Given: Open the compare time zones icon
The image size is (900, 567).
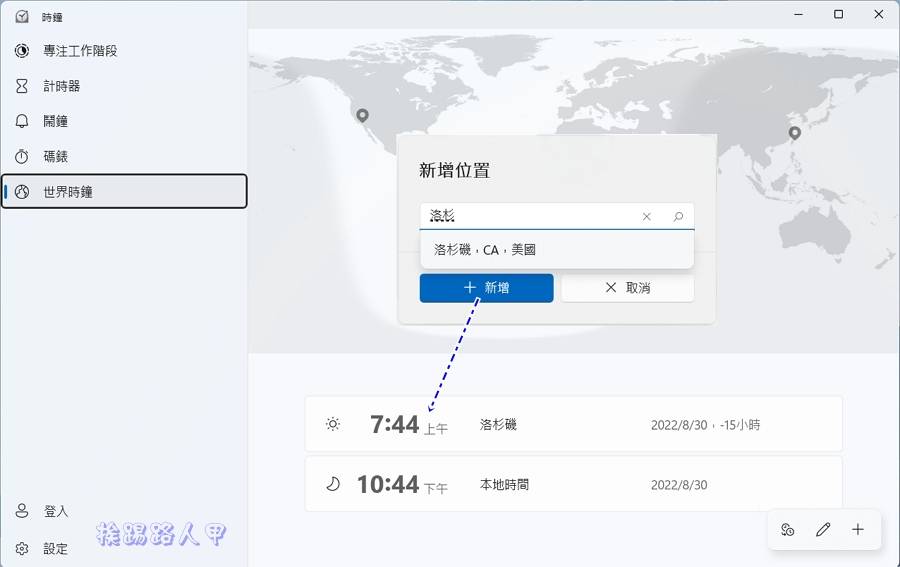Looking at the screenshot, I should (x=788, y=530).
